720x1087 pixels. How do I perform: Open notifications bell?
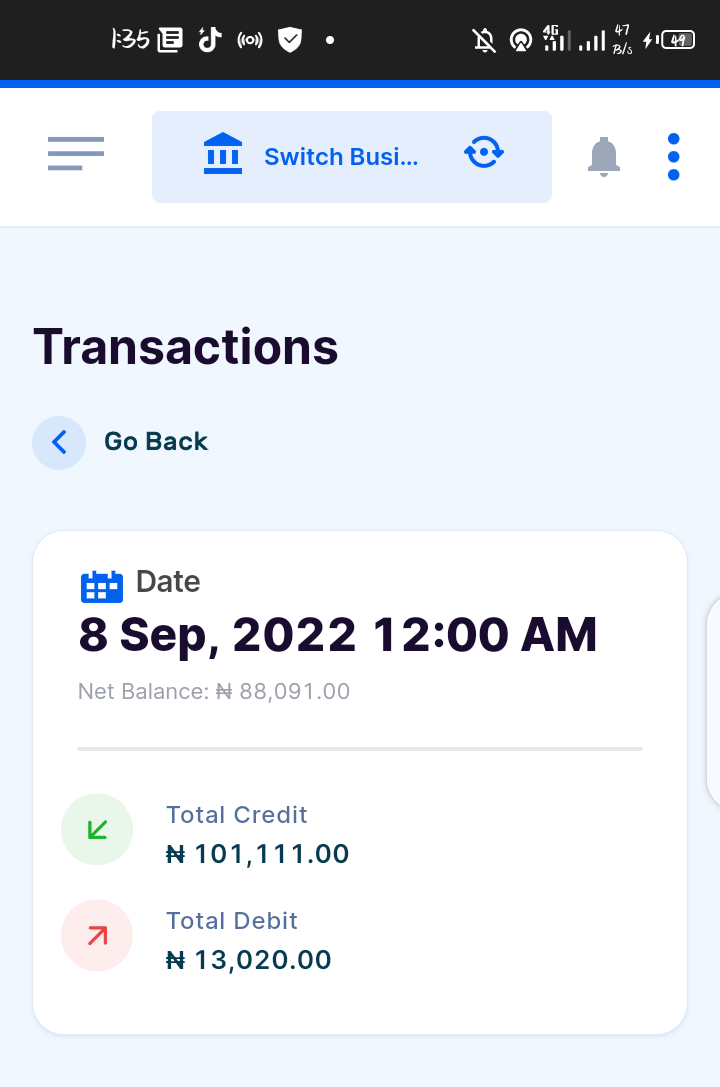[603, 157]
